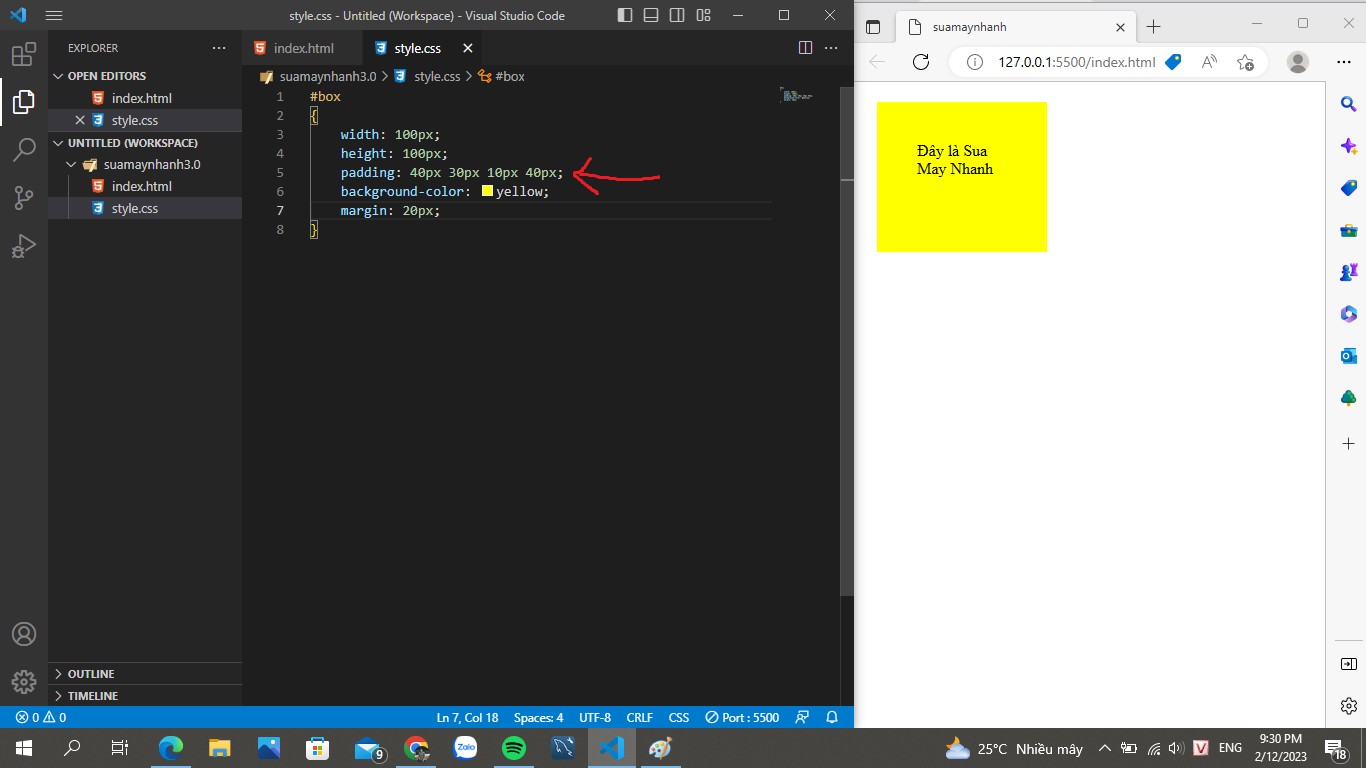Viewport: 1366px width, 768px height.
Task: View site information in browser address bar
Action: tap(975, 62)
